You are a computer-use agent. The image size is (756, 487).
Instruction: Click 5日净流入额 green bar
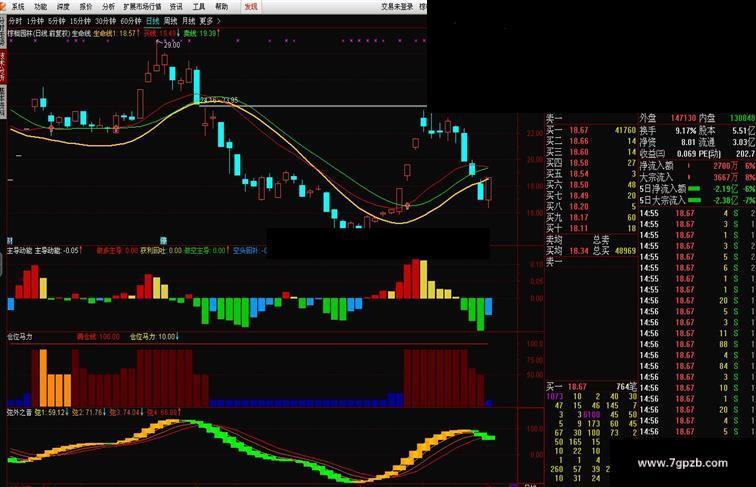[x=694, y=189]
